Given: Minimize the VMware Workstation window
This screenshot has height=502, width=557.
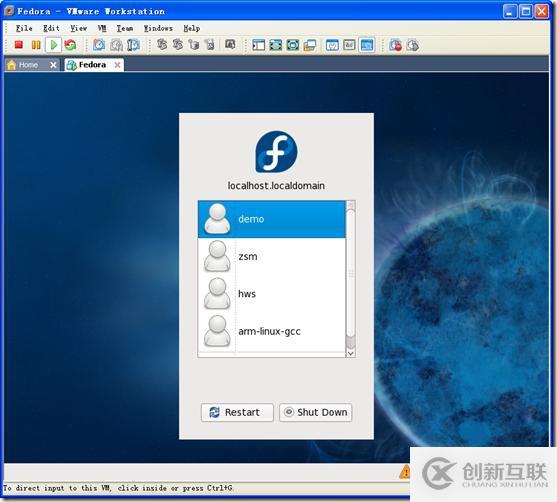Looking at the screenshot, I should click(510, 11).
